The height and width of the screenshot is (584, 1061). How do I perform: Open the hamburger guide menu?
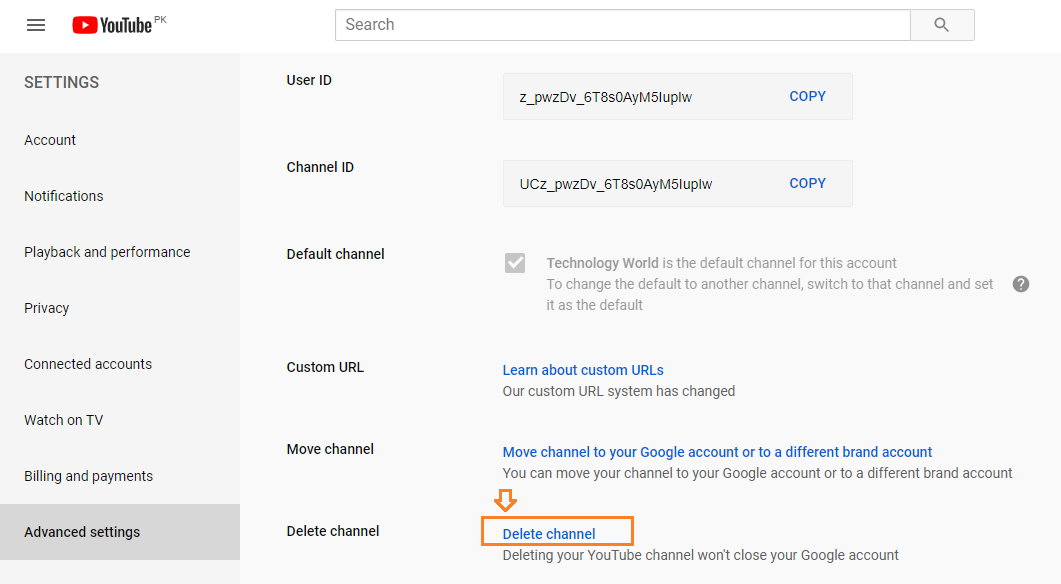36,25
